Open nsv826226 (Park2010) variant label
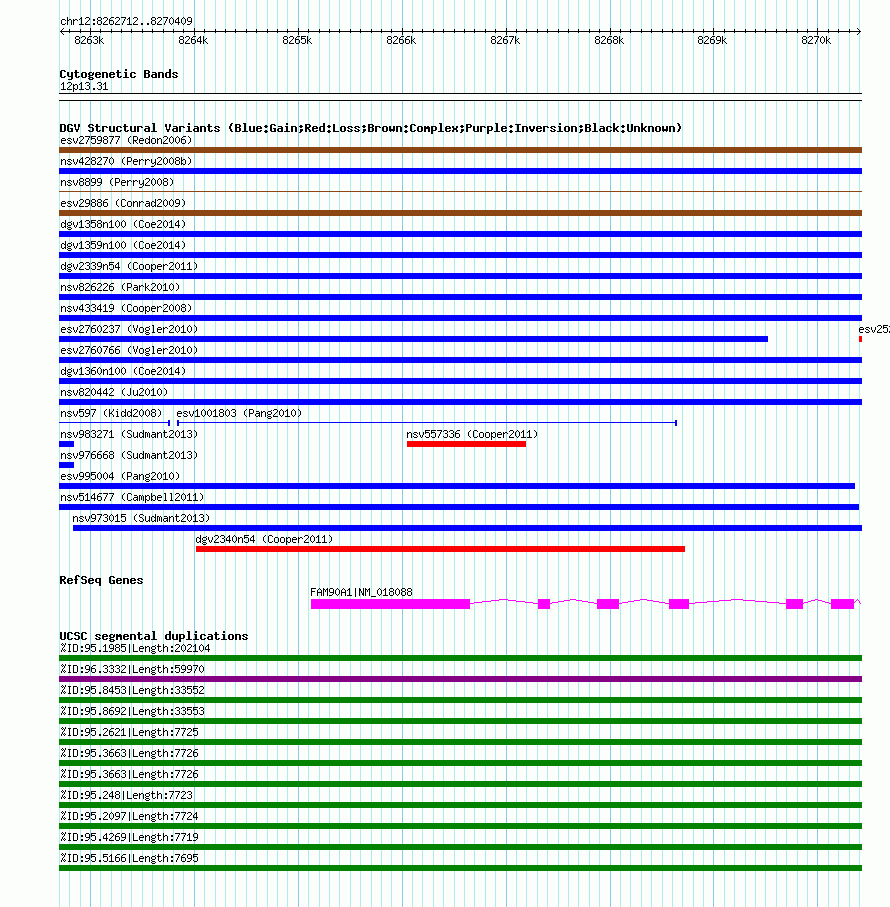The width and height of the screenshot is (890, 907). 120,287
